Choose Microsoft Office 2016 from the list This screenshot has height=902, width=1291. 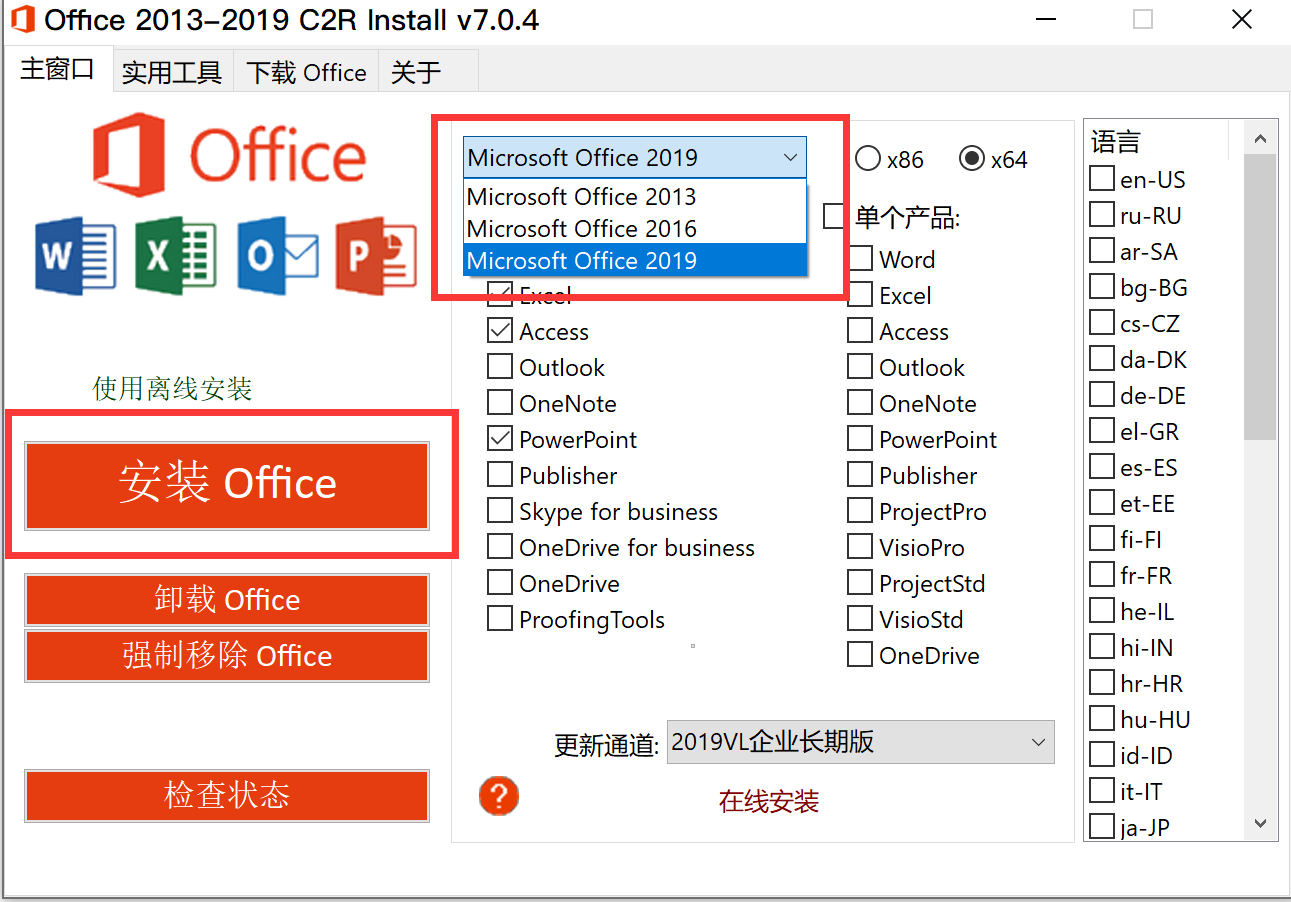(x=635, y=228)
